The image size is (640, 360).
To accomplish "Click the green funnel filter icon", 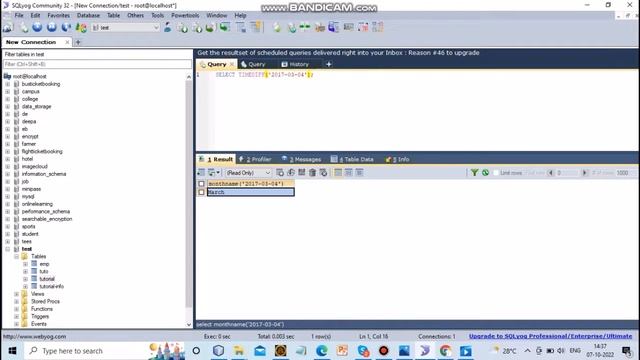I will click(x=474, y=173).
